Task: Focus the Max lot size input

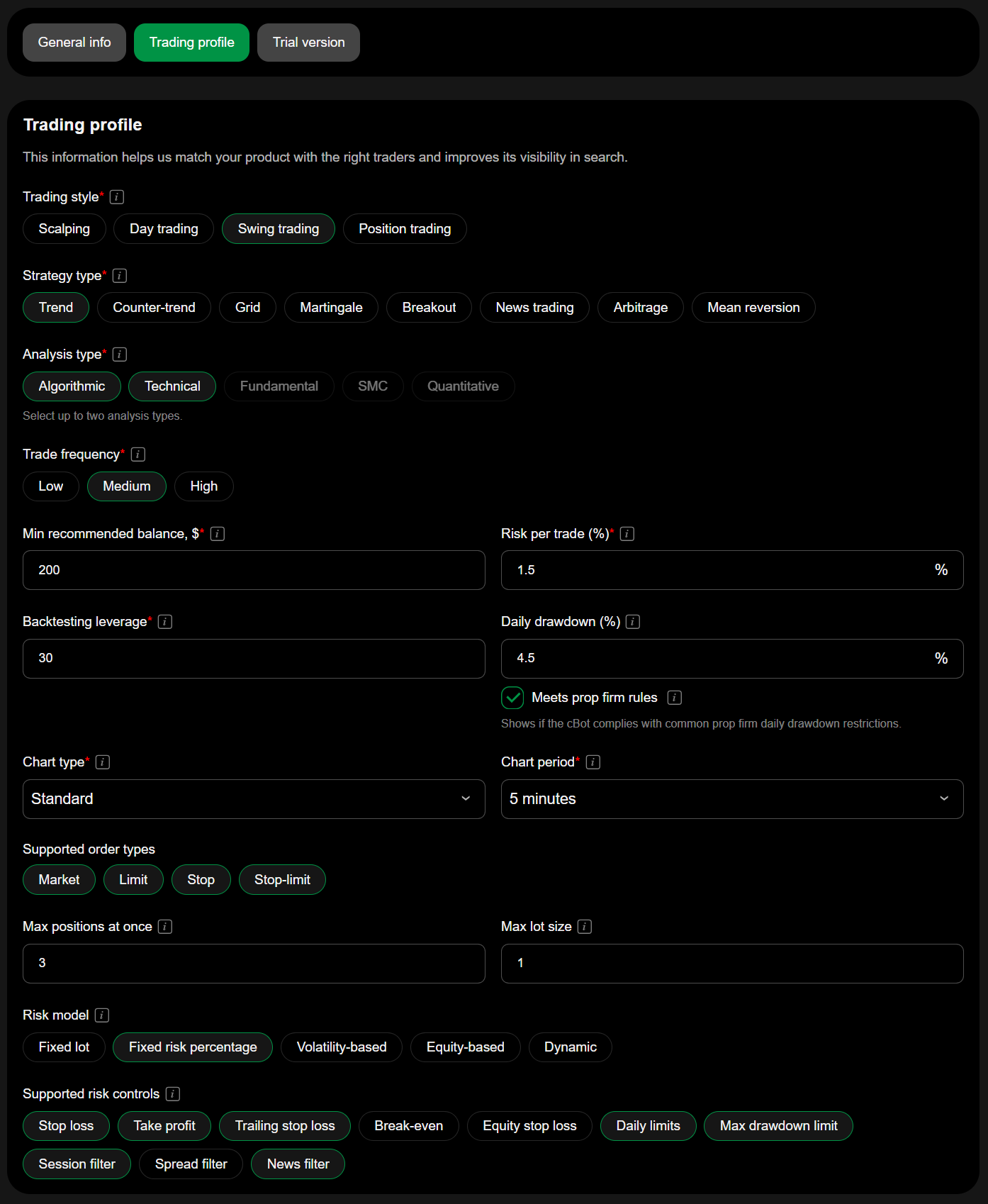Action: coord(731,964)
